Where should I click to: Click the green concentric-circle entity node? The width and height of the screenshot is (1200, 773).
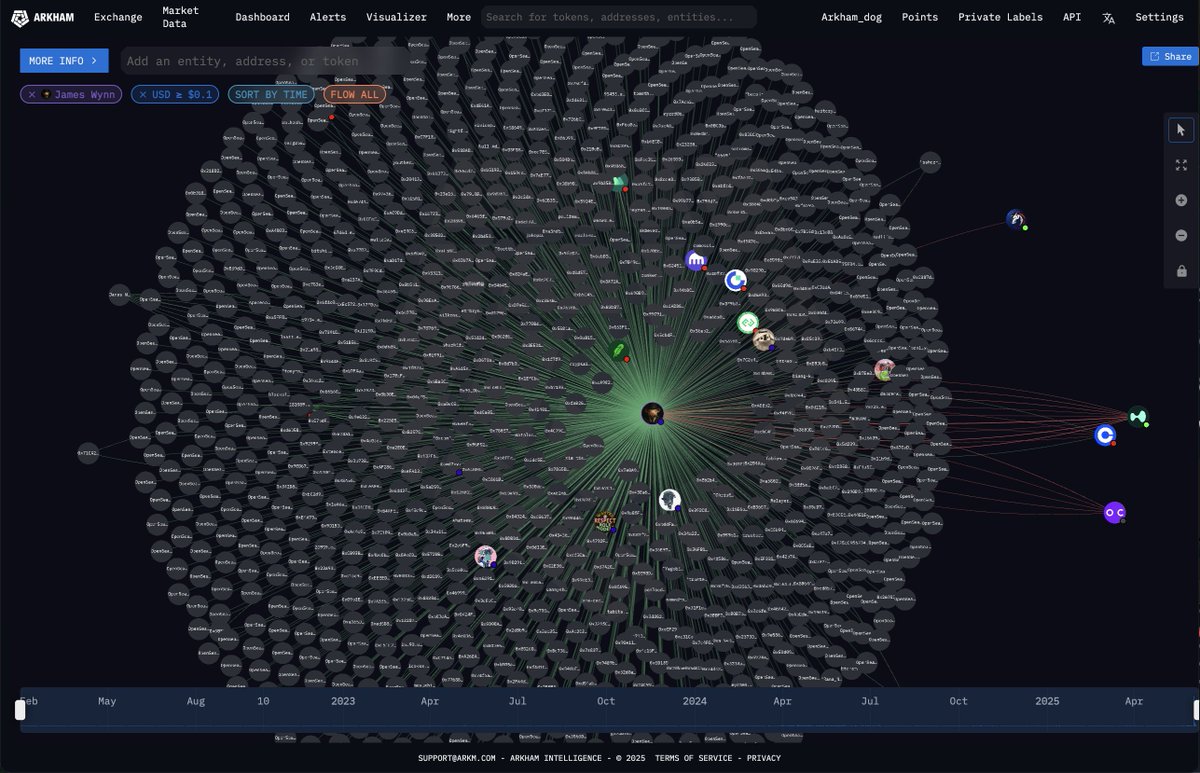[x=748, y=323]
